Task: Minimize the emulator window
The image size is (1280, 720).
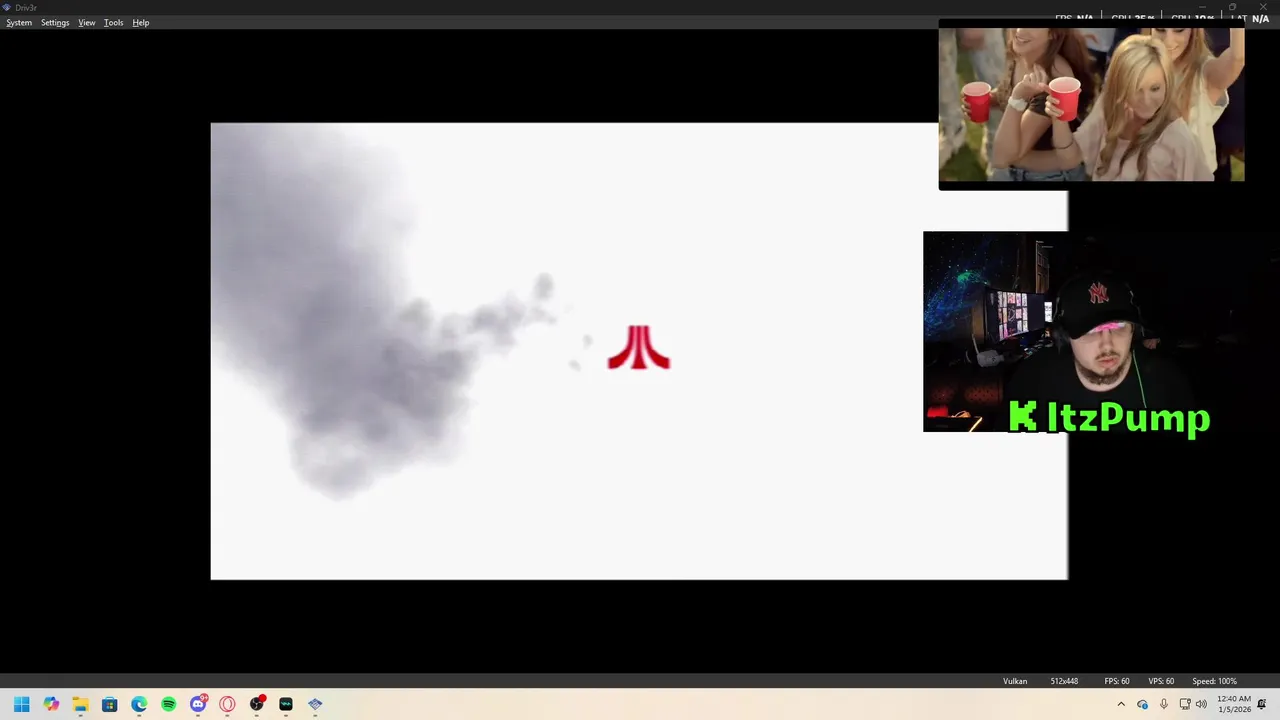Action: (1203, 7)
